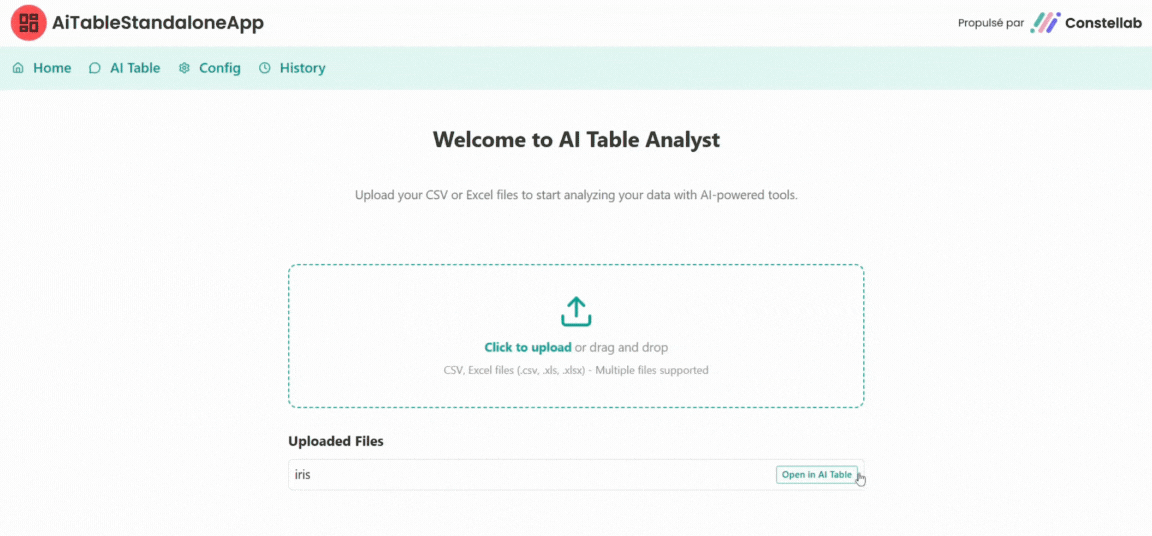The image size is (1152, 536).
Task: Click the red AiTableStandaloneApp logo icon
Action: [28, 22]
